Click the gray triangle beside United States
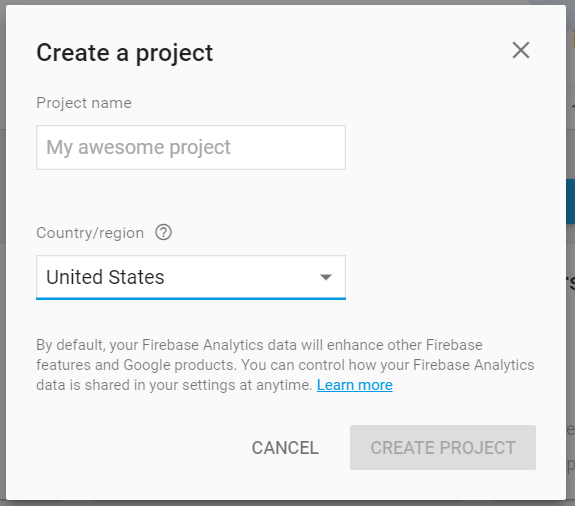The image size is (575, 506). click(326, 277)
